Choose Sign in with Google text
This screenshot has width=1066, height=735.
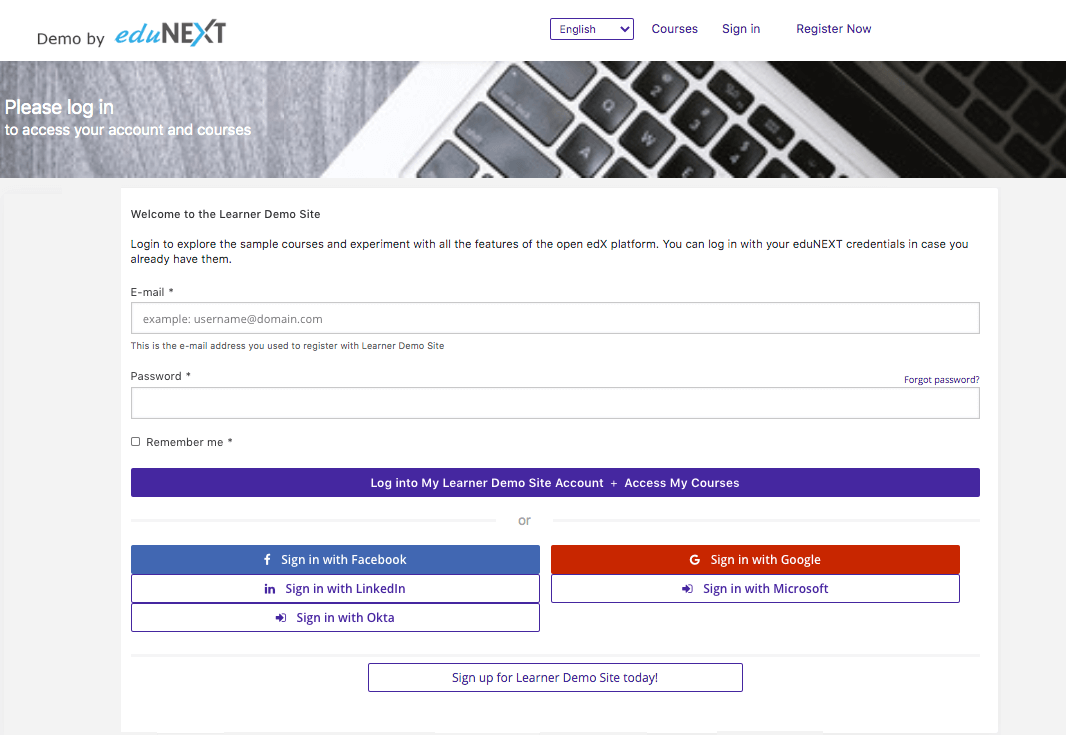click(x=765, y=560)
